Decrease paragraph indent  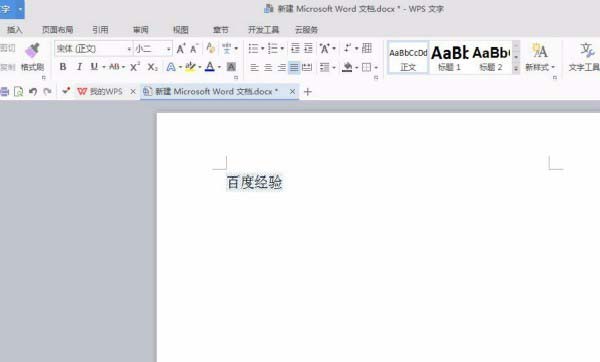coord(295,49)
